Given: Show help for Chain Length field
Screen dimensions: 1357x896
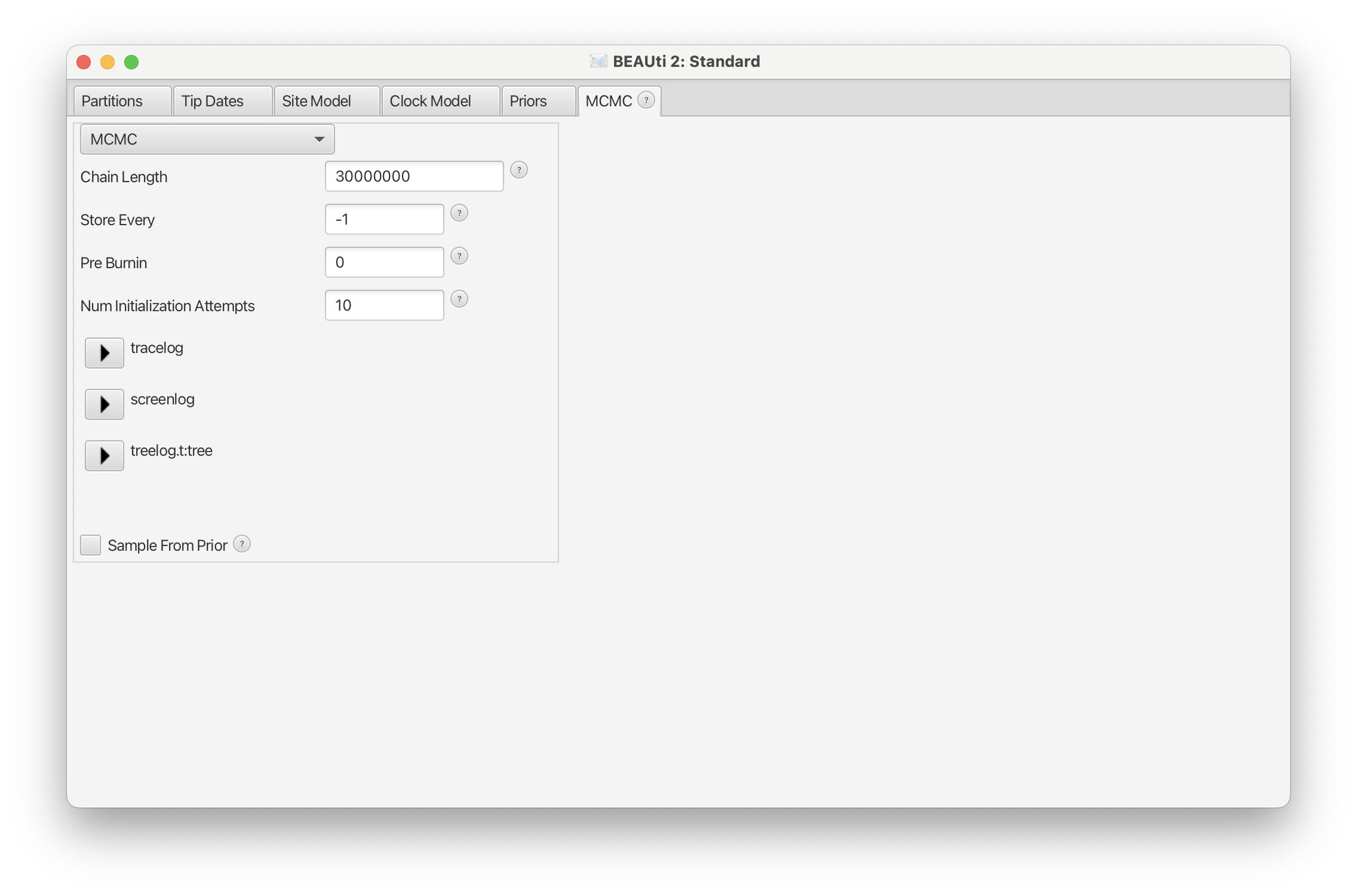Looking at the screenshot, I should pyautogui.click(x=519, y=170).
